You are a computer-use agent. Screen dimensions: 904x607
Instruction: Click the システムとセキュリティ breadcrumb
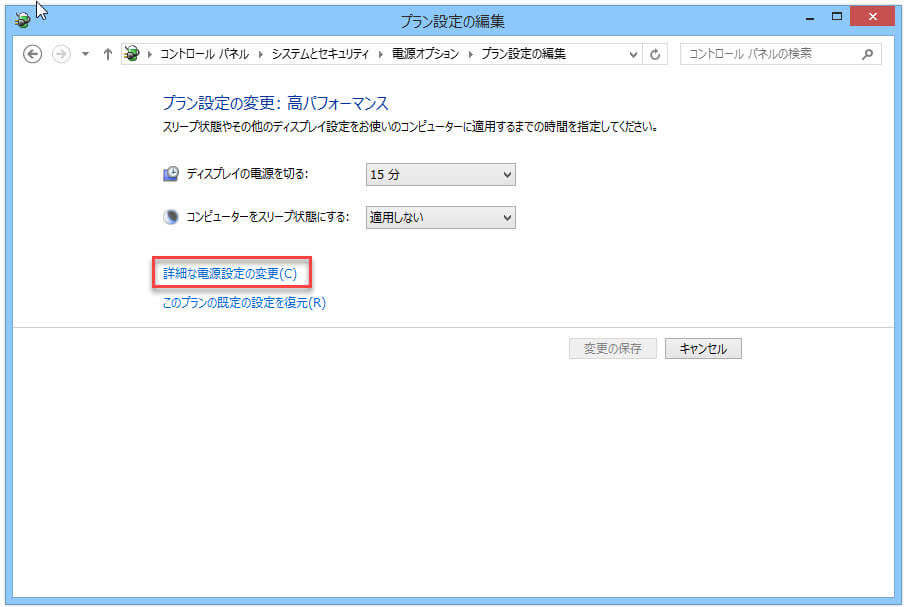coord(320,54)
